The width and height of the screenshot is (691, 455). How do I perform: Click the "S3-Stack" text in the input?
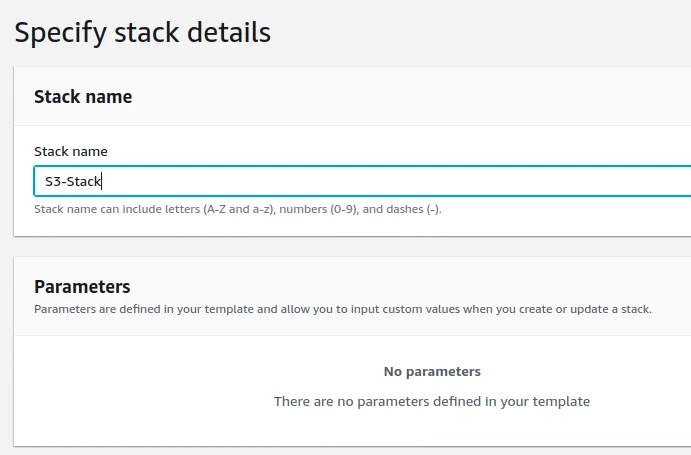click(73, 182)
